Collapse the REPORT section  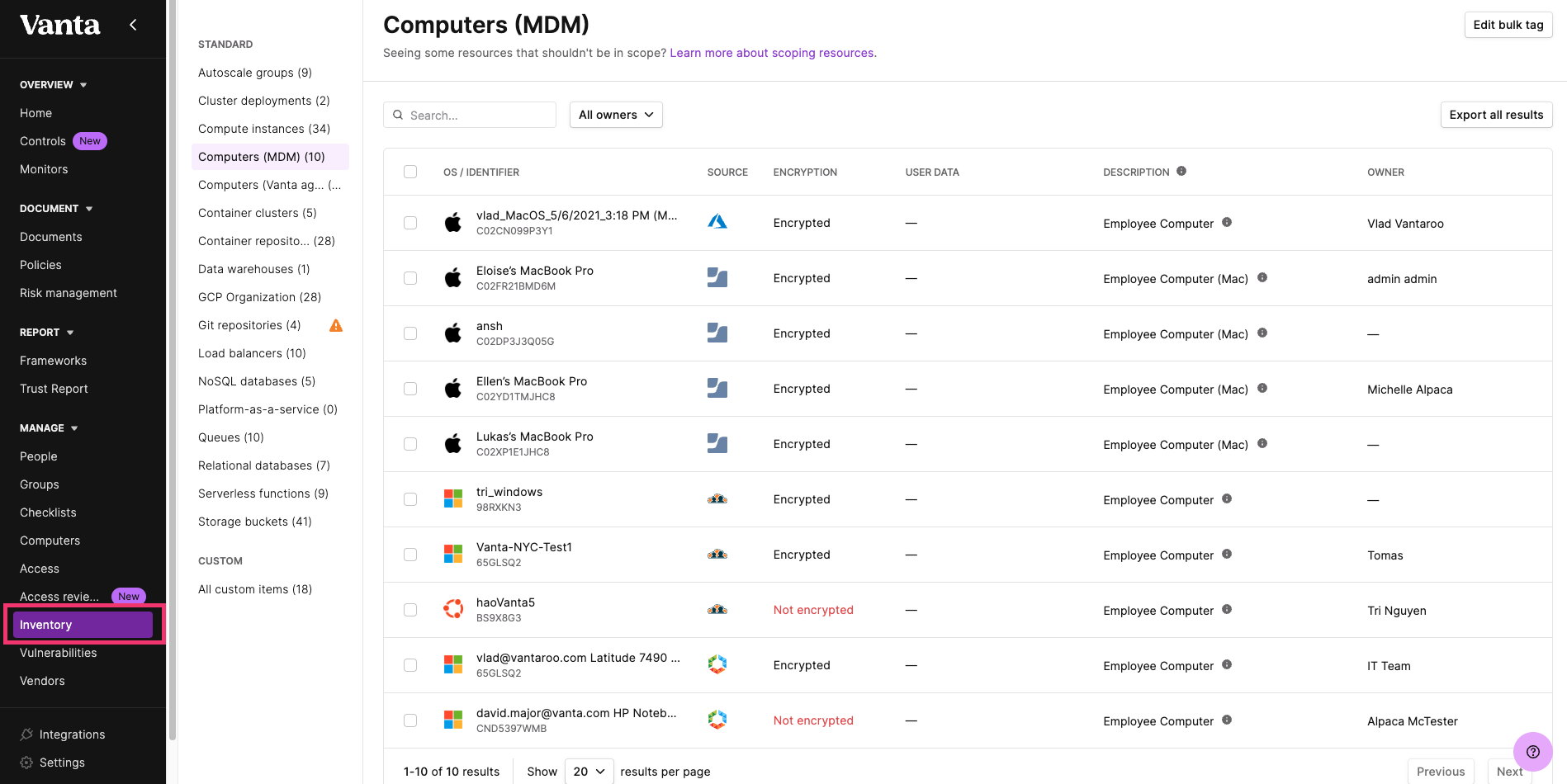(47, 333)
